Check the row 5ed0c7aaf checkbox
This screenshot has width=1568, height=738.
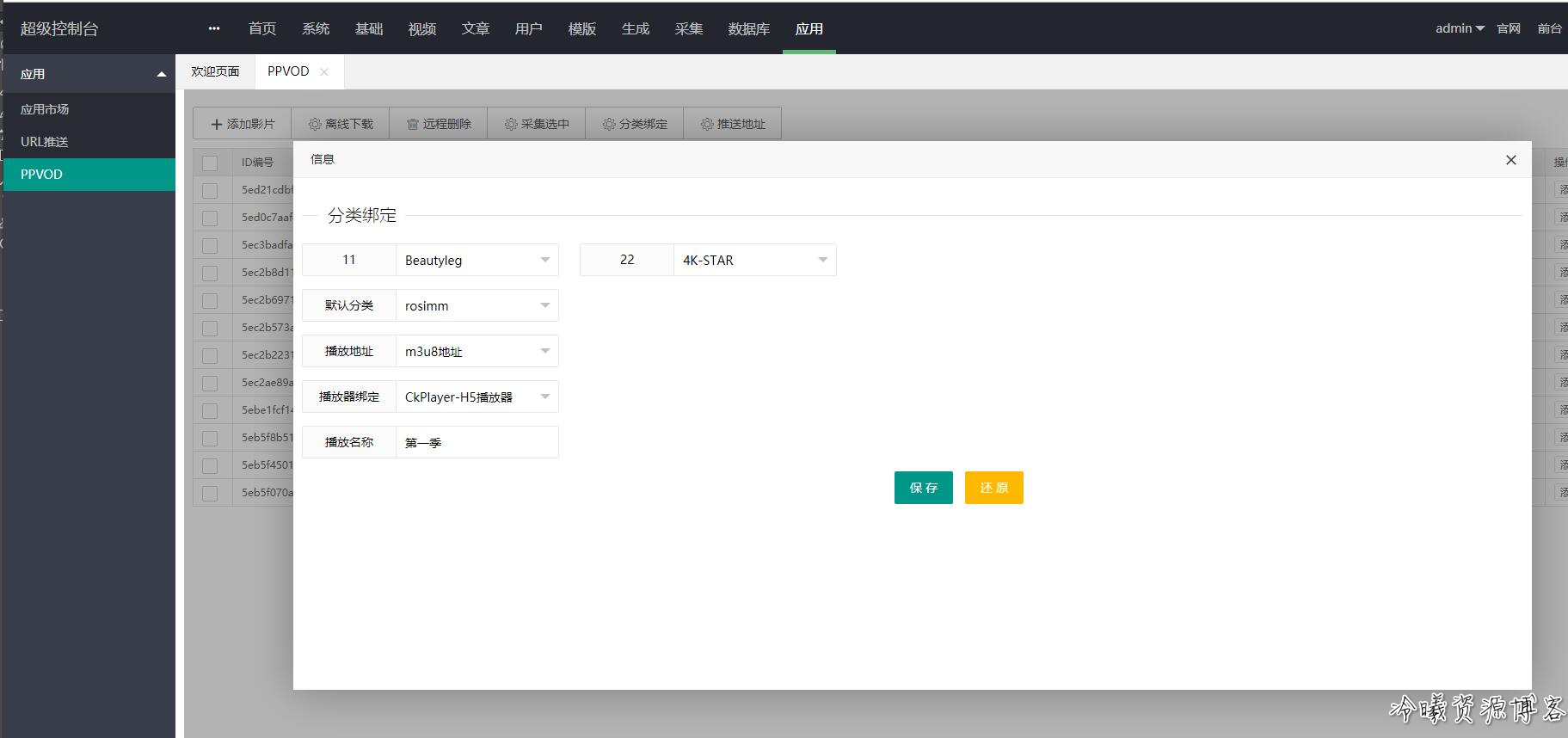tap(210, 218)
